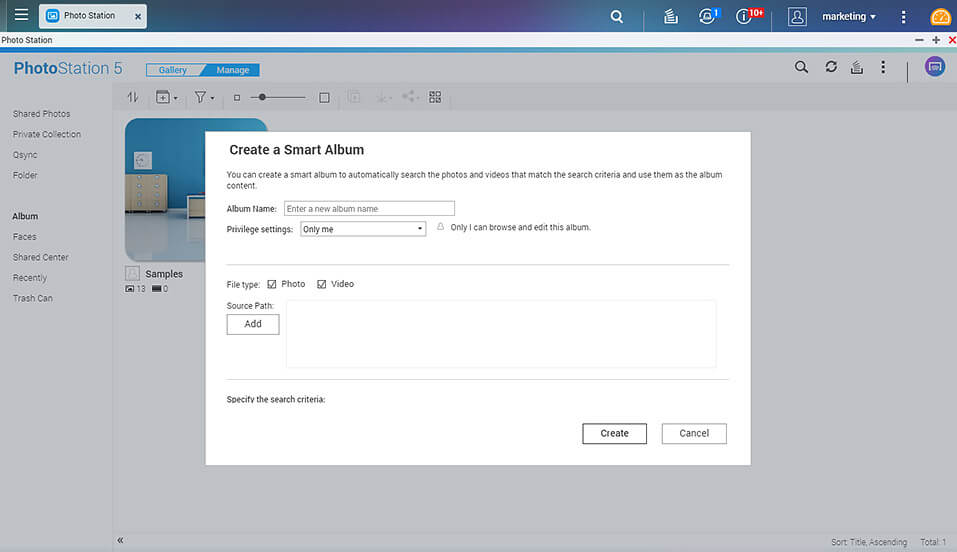Open Trash Can in the sidebar
Image resolution: width=957 pixels, height=552 pixels.
[32, 298]
